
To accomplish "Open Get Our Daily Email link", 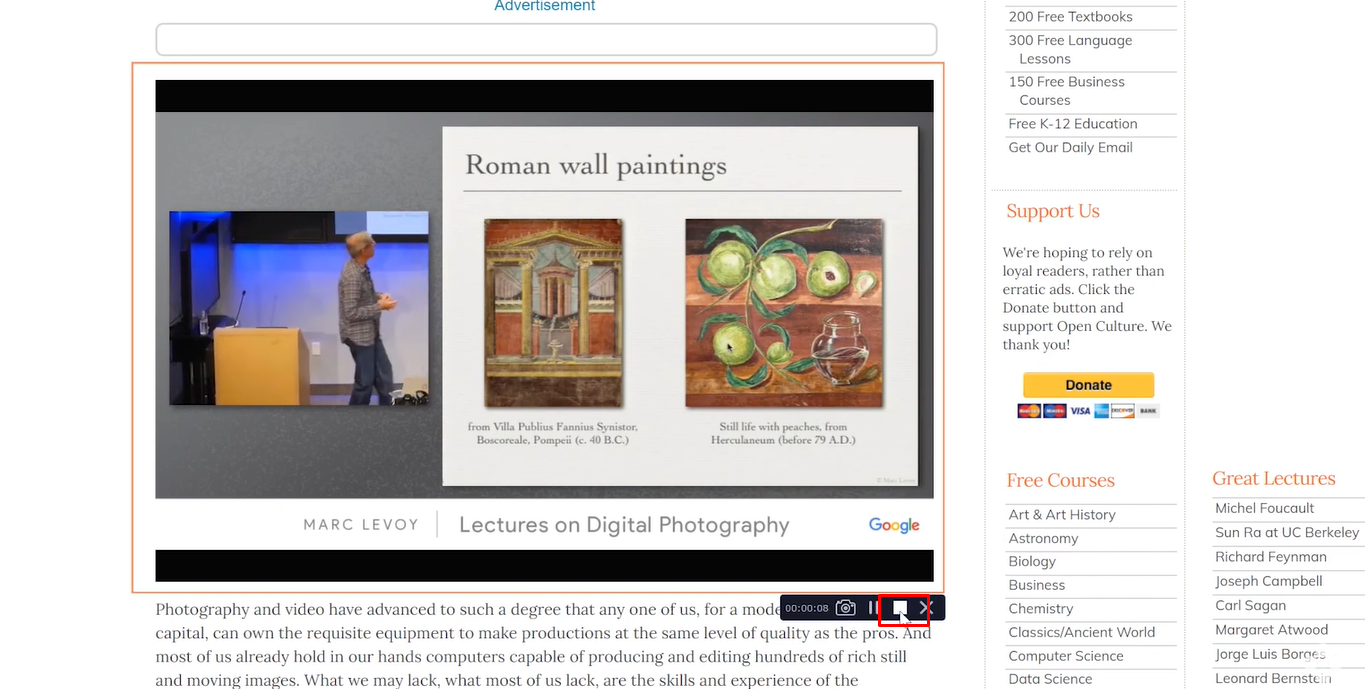I will tap(1070, 147).
